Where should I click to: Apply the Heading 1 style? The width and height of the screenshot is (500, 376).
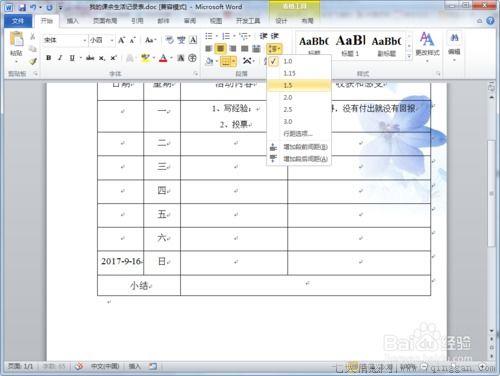coord(350,44)
